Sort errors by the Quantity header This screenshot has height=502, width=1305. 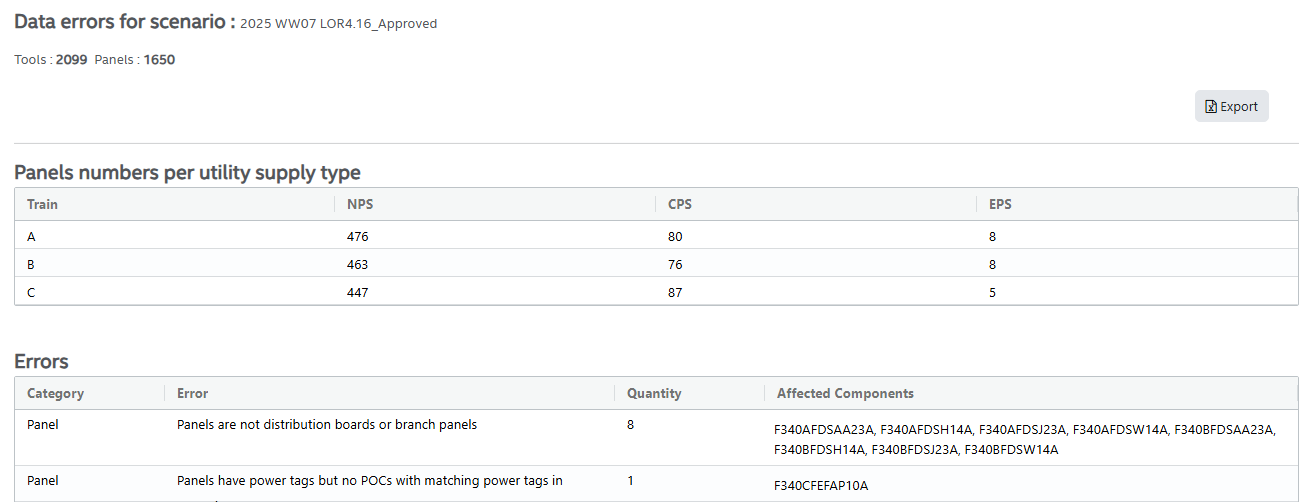(x=654, y=393)
